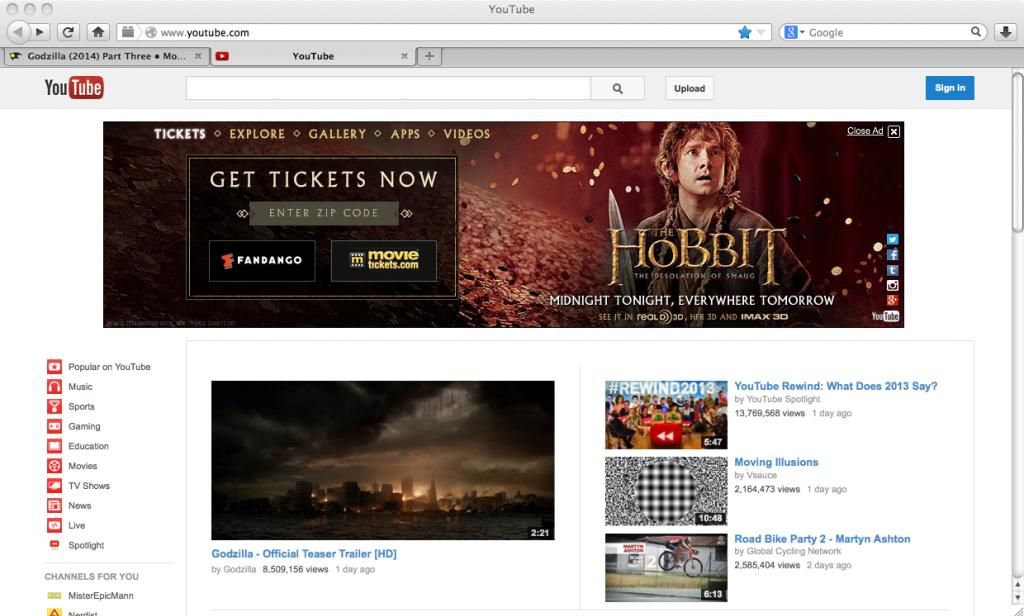Open a new tab with plus button
Viewport: 1024px width, 616px height.
tap(429, 56)
